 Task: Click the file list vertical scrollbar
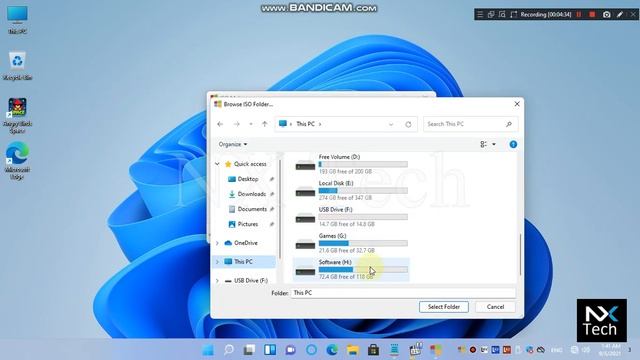coord(520,255)
